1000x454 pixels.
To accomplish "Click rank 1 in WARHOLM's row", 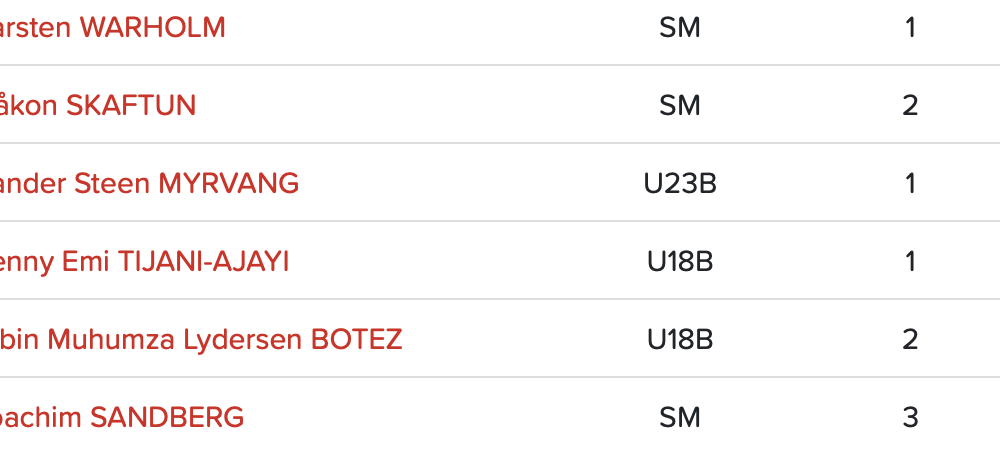I will point(910,28).
